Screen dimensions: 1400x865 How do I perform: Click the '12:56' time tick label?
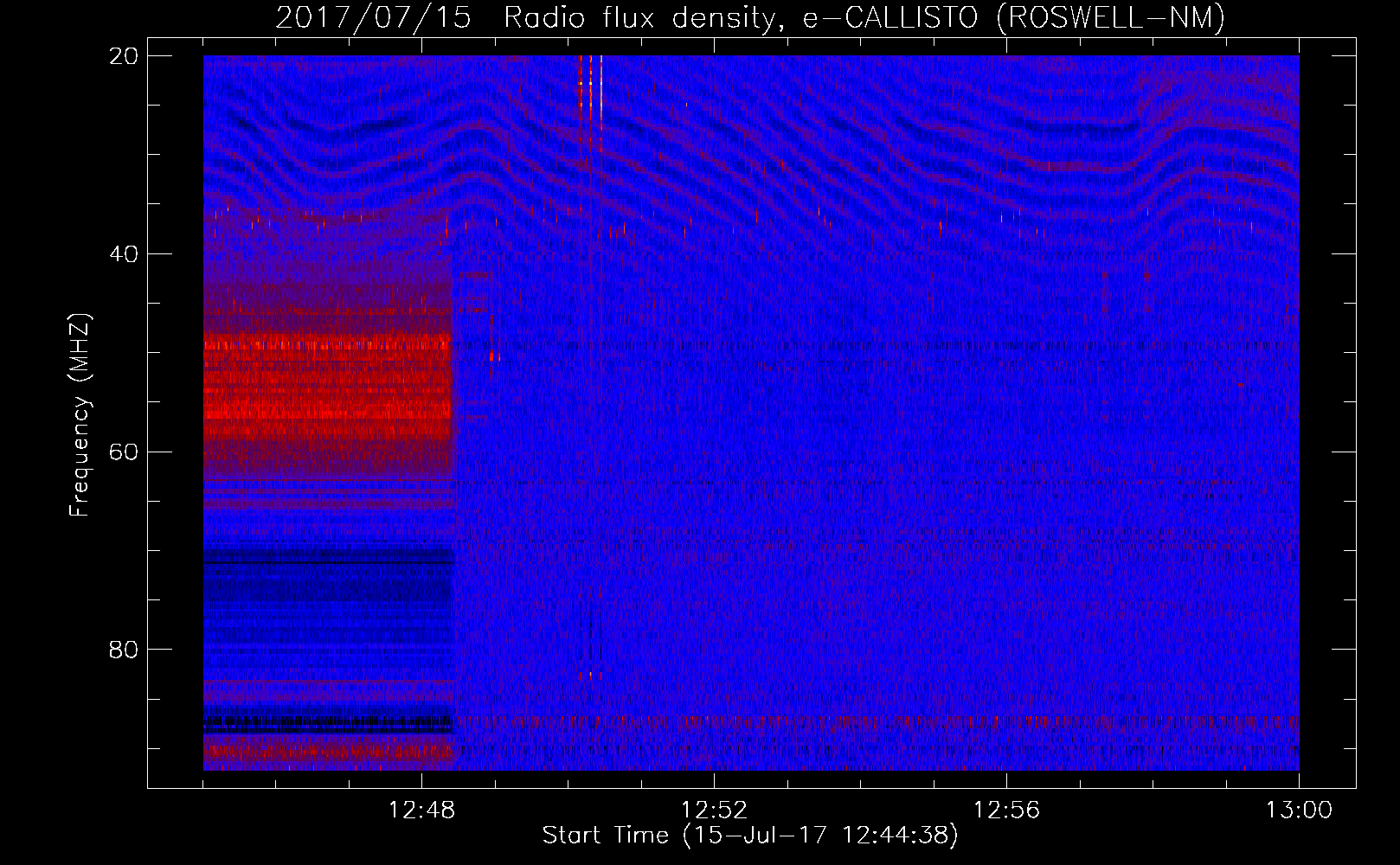(1006, 811)
